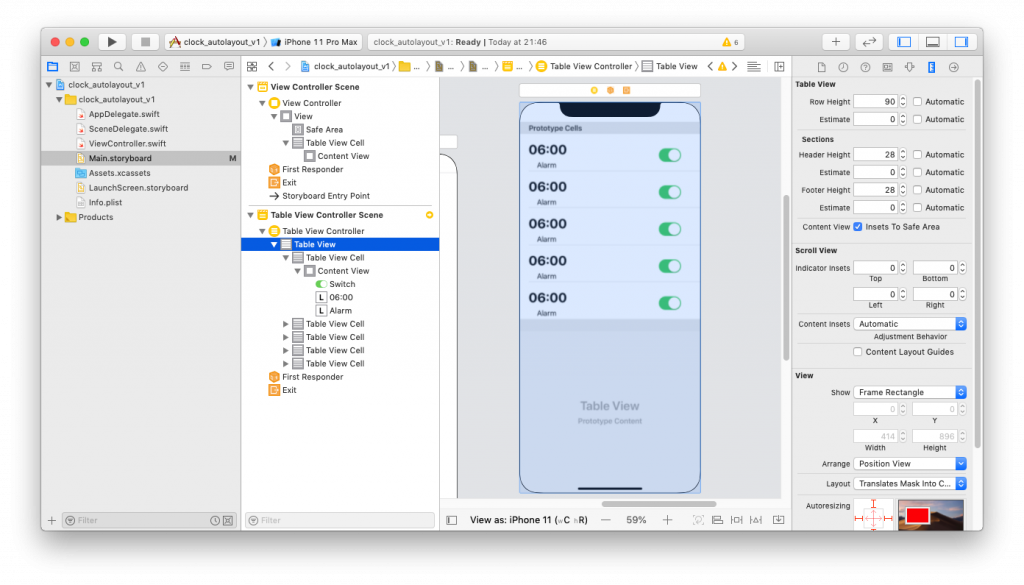Open the Layout Translates Mask dropdown
The width and height of the screenshot is (1024, 585).
click(x=910, y=484)
